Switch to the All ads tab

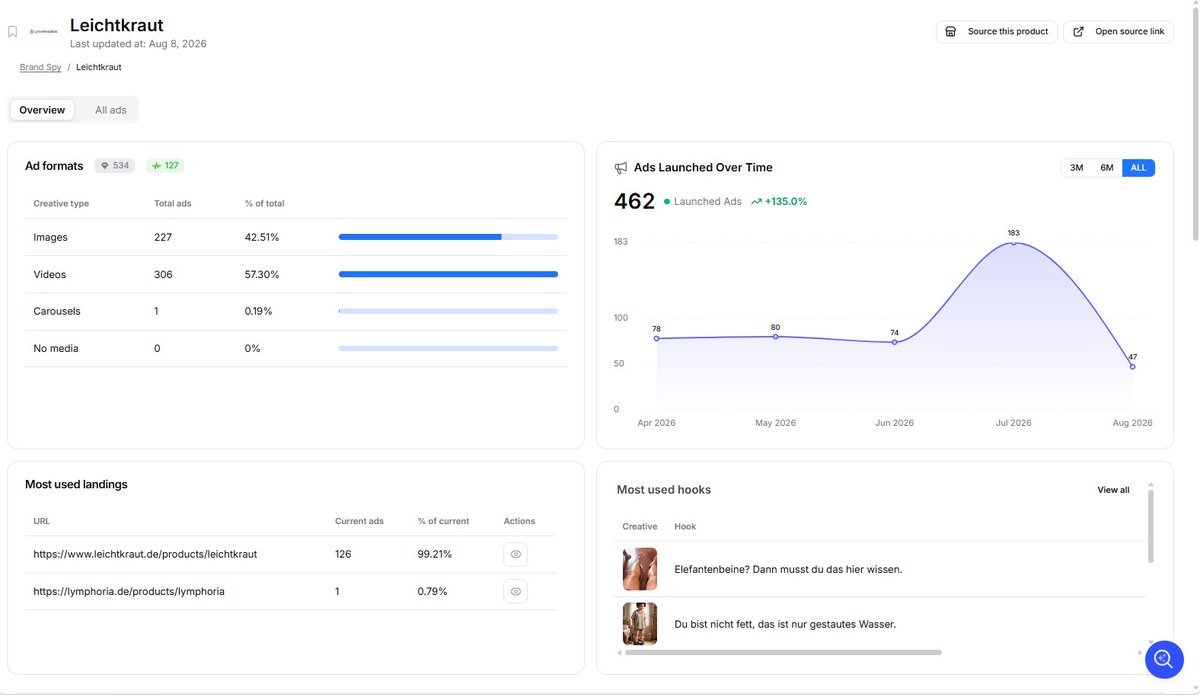(111, 110)
